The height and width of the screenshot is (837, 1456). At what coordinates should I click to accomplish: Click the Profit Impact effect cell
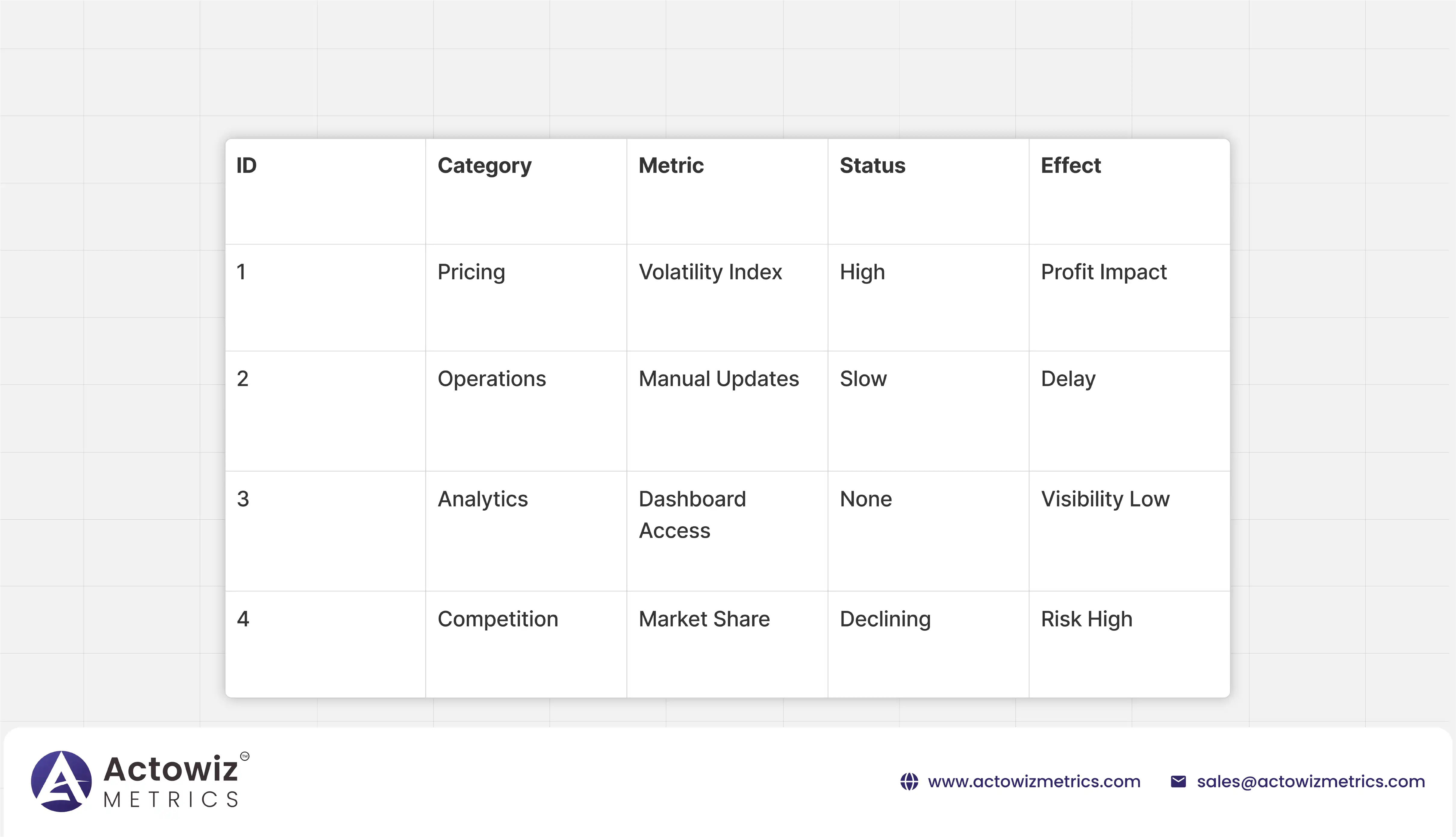pyautogui.click(x=1104, y=272)
